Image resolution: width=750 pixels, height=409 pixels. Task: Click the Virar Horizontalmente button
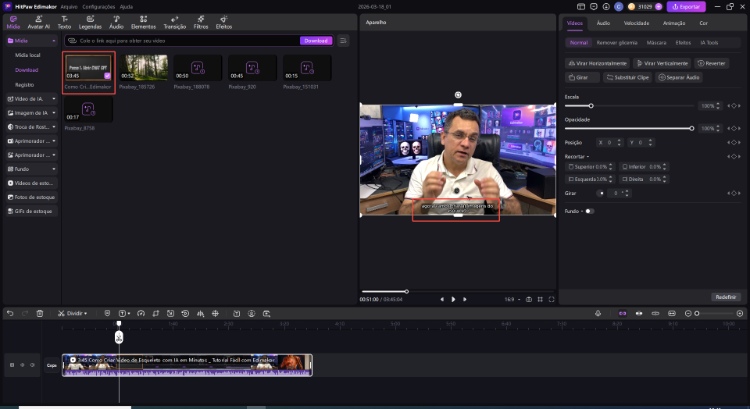[597, 63]
